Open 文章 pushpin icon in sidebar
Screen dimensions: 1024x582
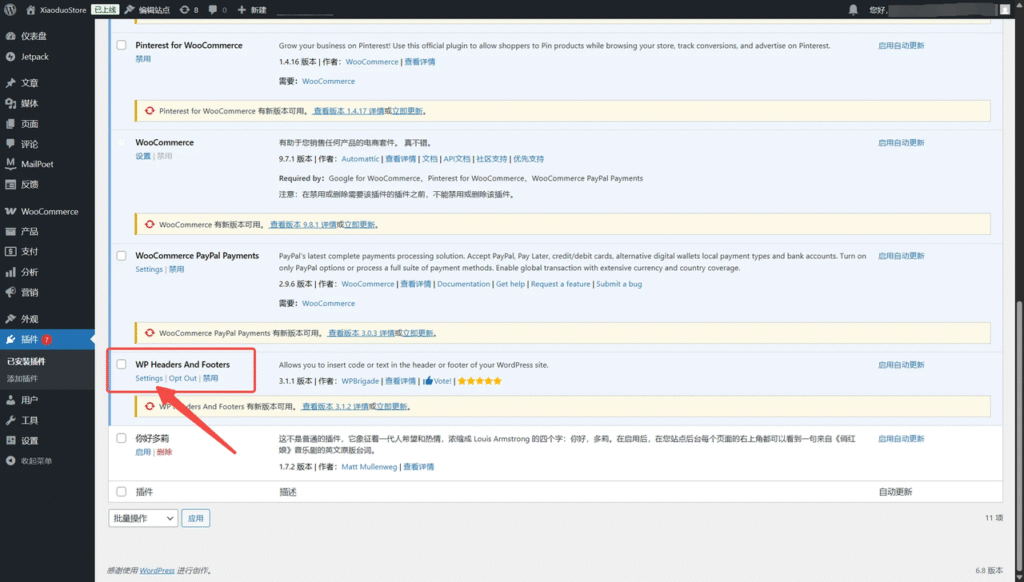click(10, 83)
